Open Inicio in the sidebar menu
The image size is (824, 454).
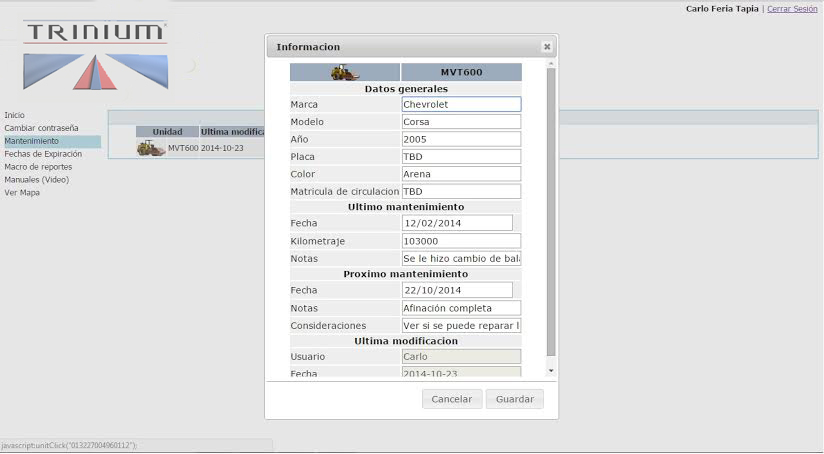point(15,115)
